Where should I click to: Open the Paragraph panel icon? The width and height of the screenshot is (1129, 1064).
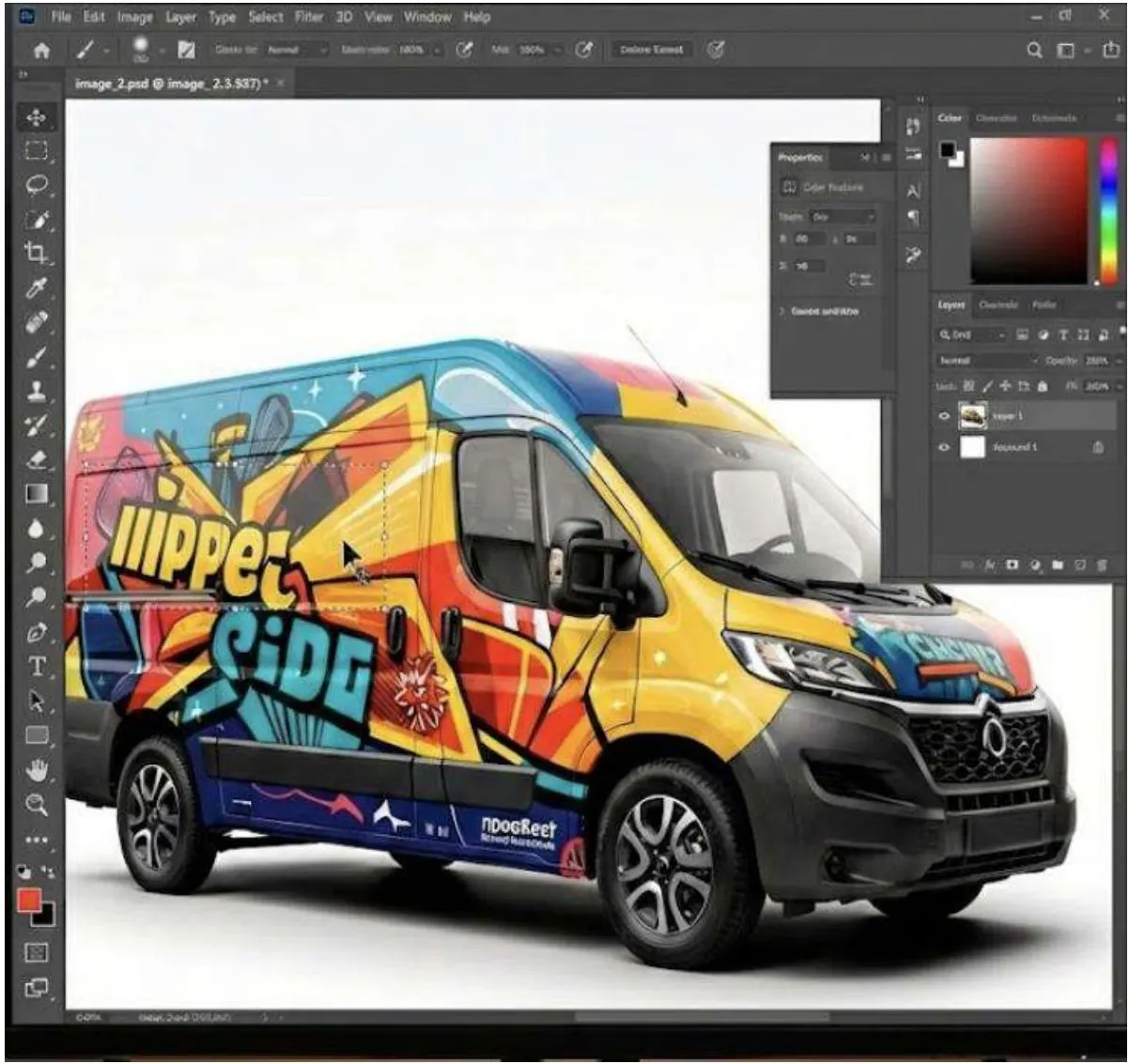(913, 218)
